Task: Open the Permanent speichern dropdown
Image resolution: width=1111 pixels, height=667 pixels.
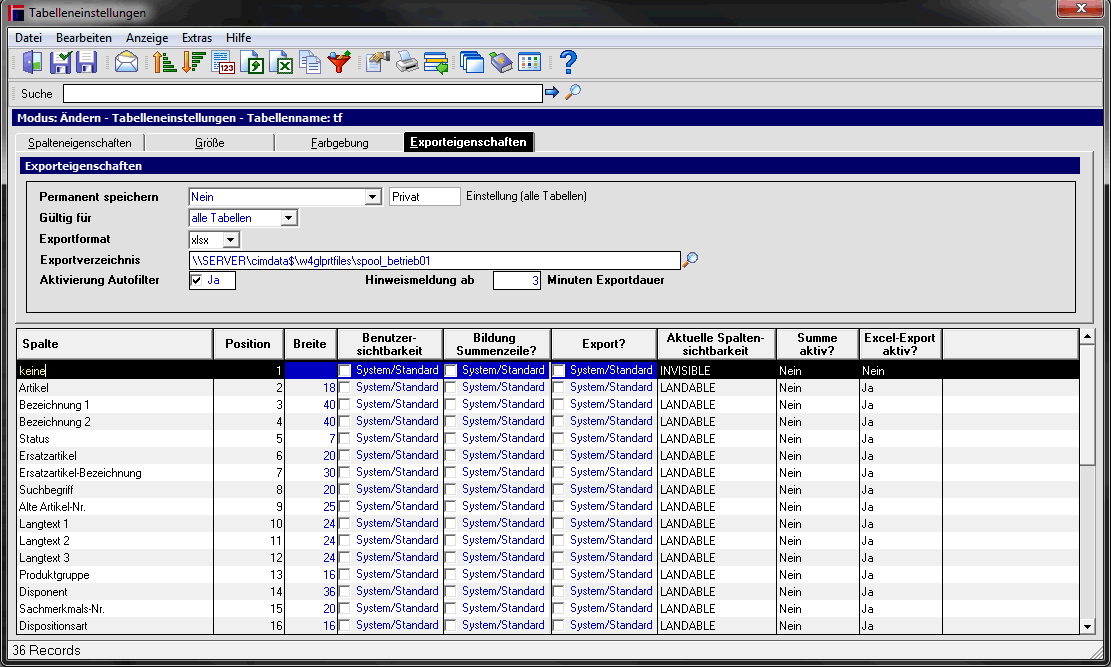Action: click(x=373, y=197)
